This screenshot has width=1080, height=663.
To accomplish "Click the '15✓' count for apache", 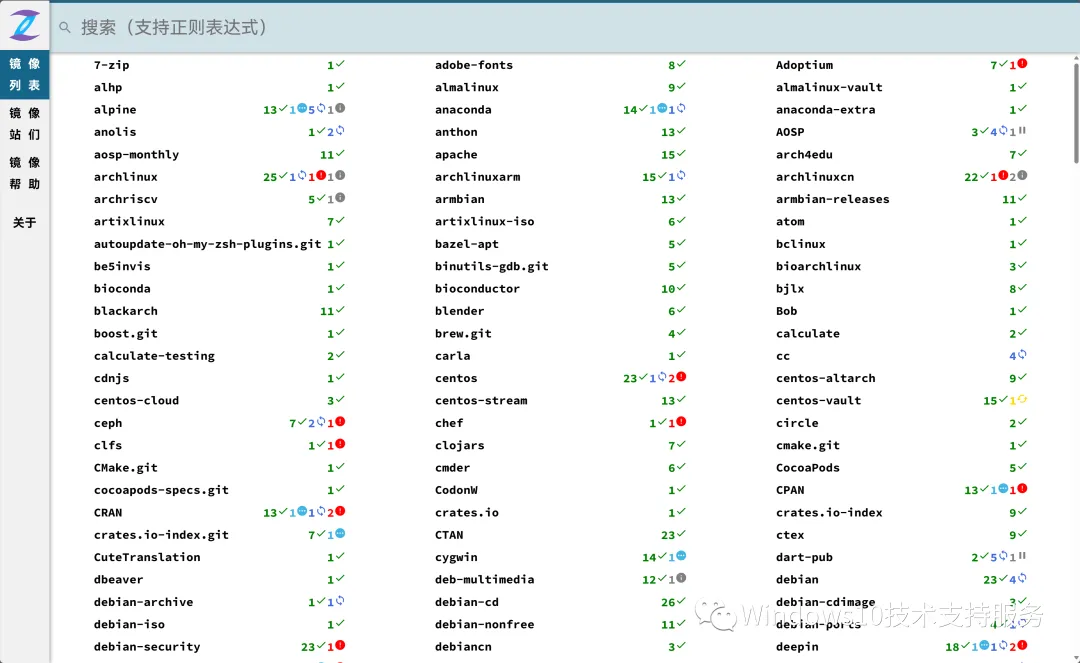I will [x=673, y=154].
